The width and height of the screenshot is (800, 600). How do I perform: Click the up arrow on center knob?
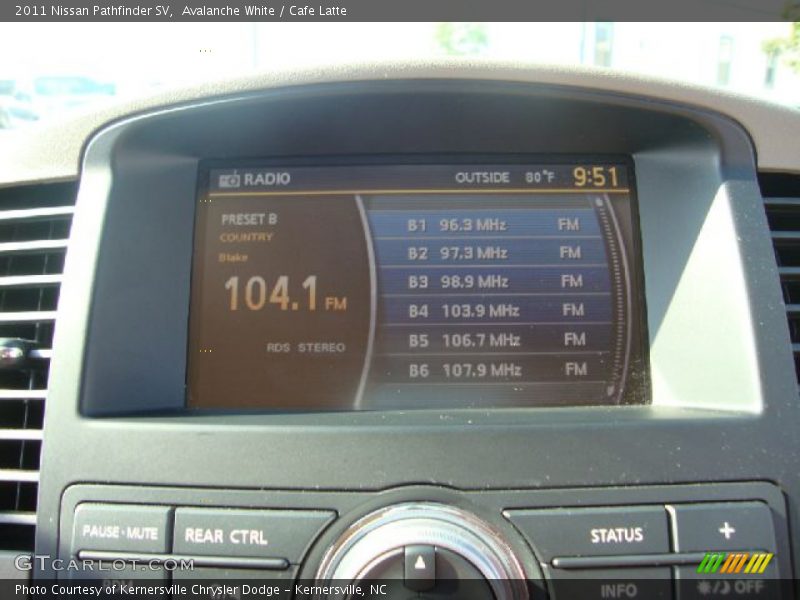(x=420, y=562)
